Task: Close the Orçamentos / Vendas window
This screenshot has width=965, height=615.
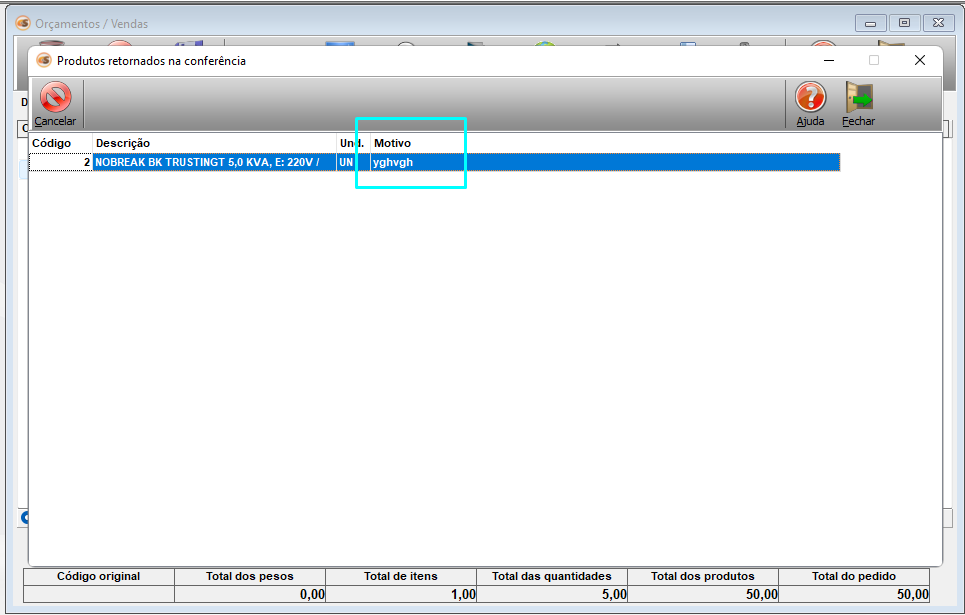Action: click(937, 23)
